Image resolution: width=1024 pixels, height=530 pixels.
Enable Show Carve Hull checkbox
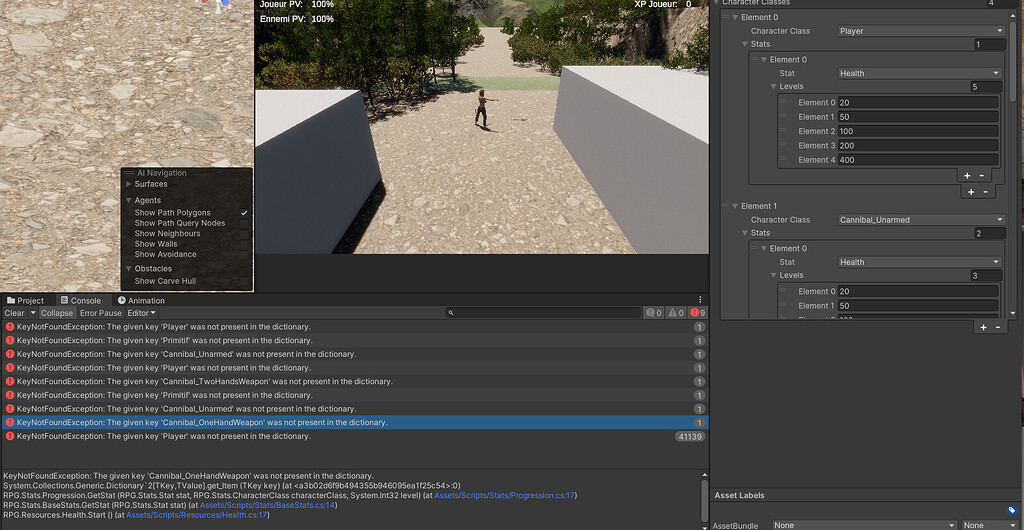[244, 281]
